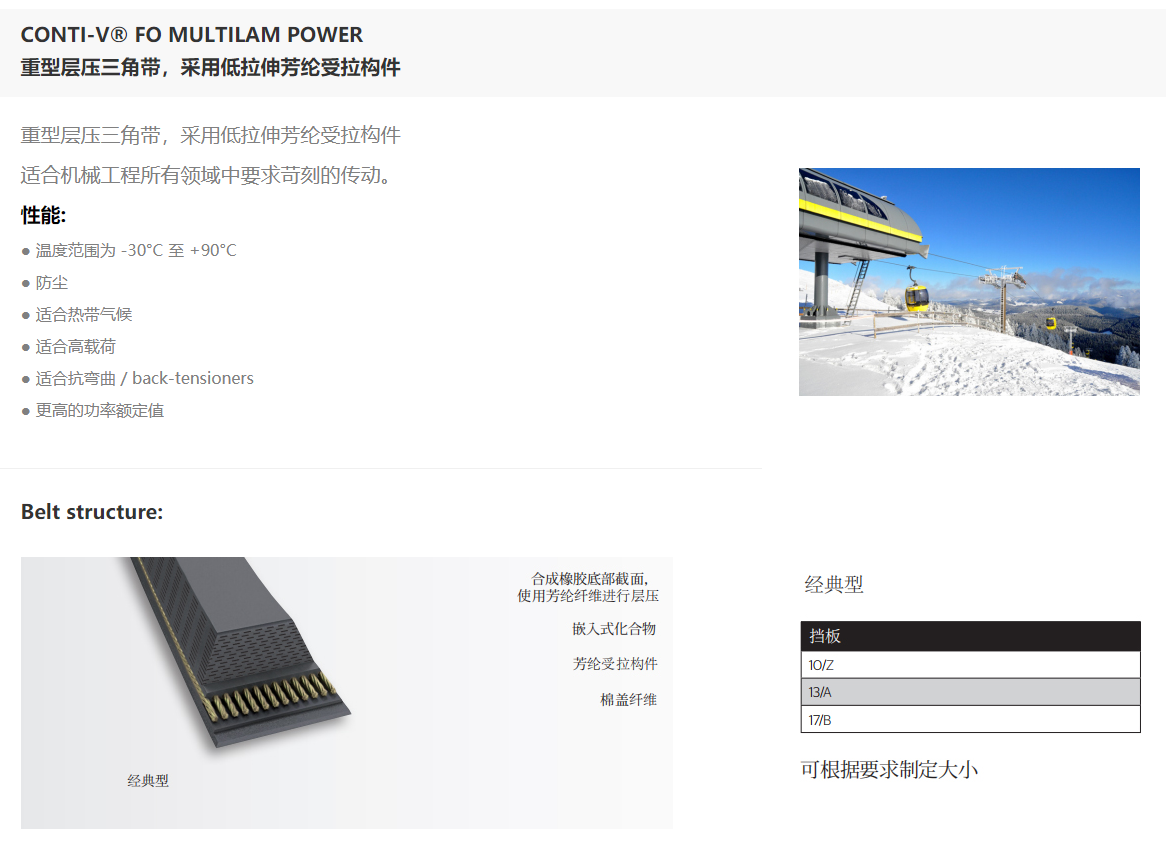Click the belt structure cutaway image

[x=347, y=693]
